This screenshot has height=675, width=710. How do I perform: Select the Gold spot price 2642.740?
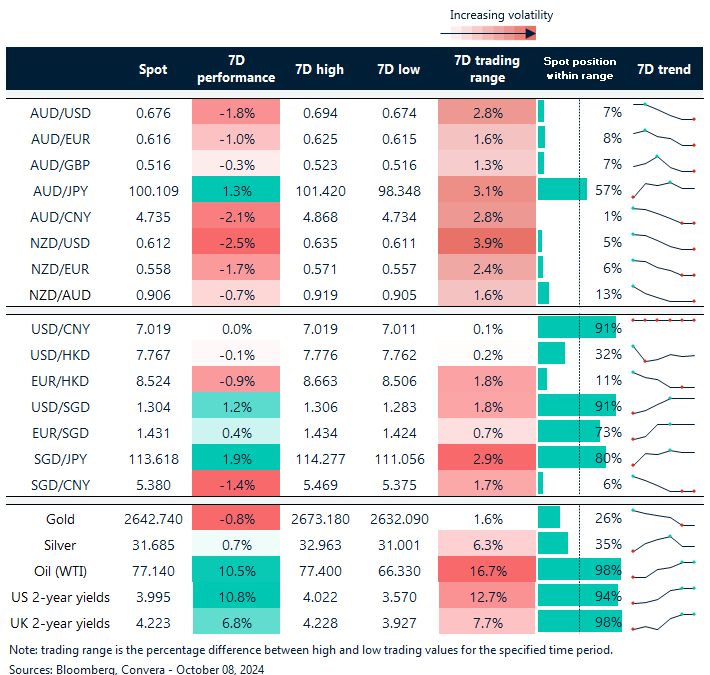pos(154,519)
